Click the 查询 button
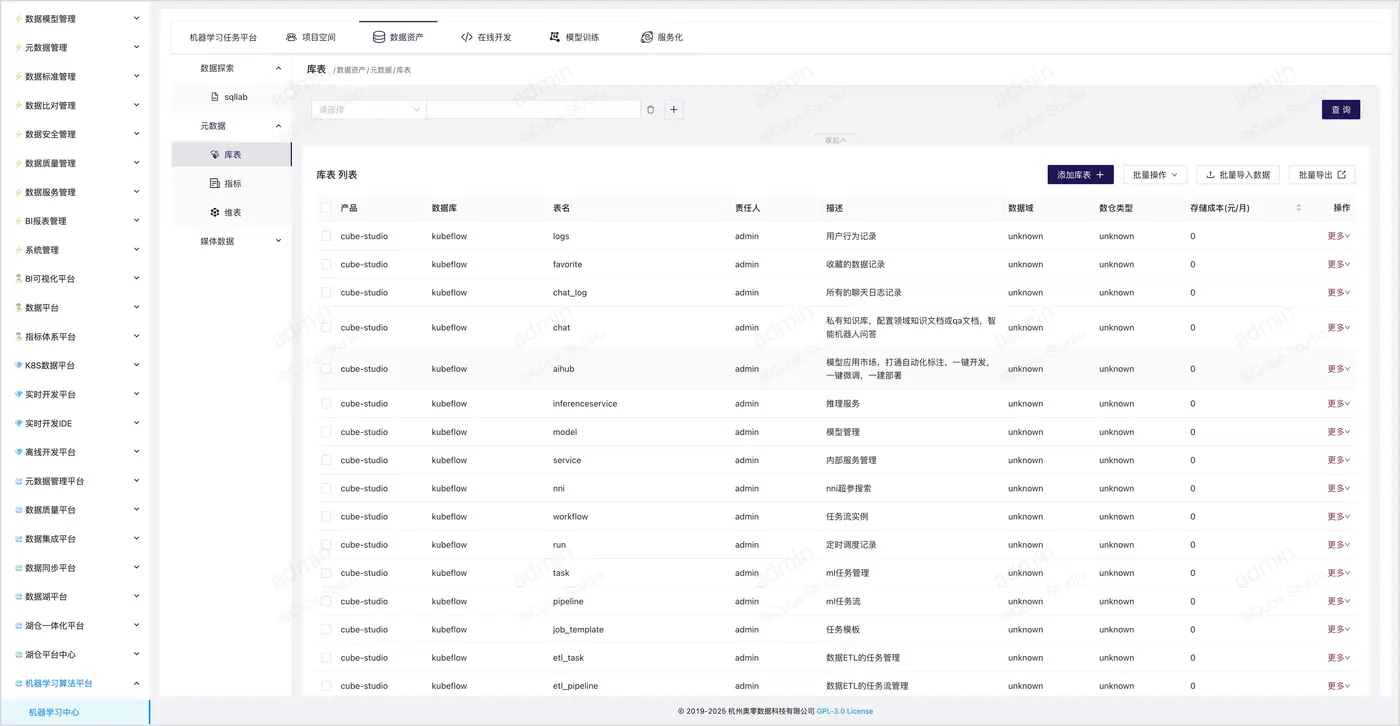The width and height of the screenshot is (1400, 726). (x=1341, y=110)
